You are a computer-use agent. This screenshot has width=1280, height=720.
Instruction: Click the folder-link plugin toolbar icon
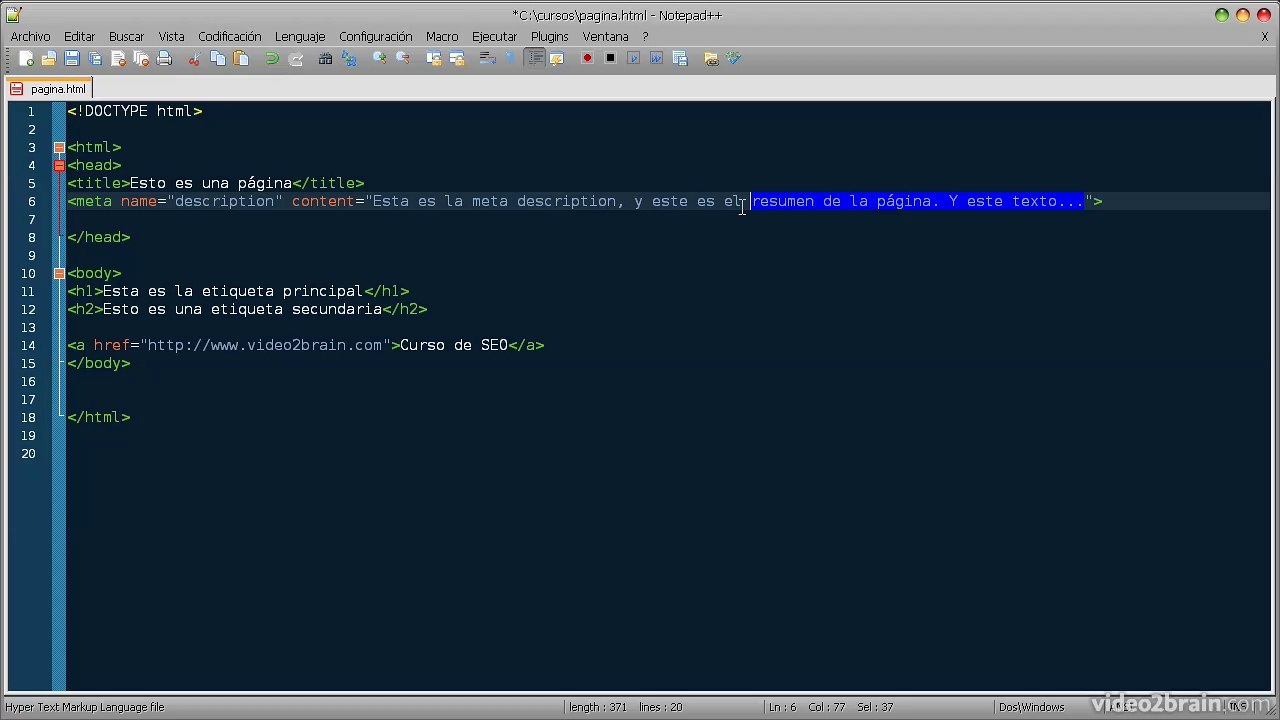pos(711,59)
